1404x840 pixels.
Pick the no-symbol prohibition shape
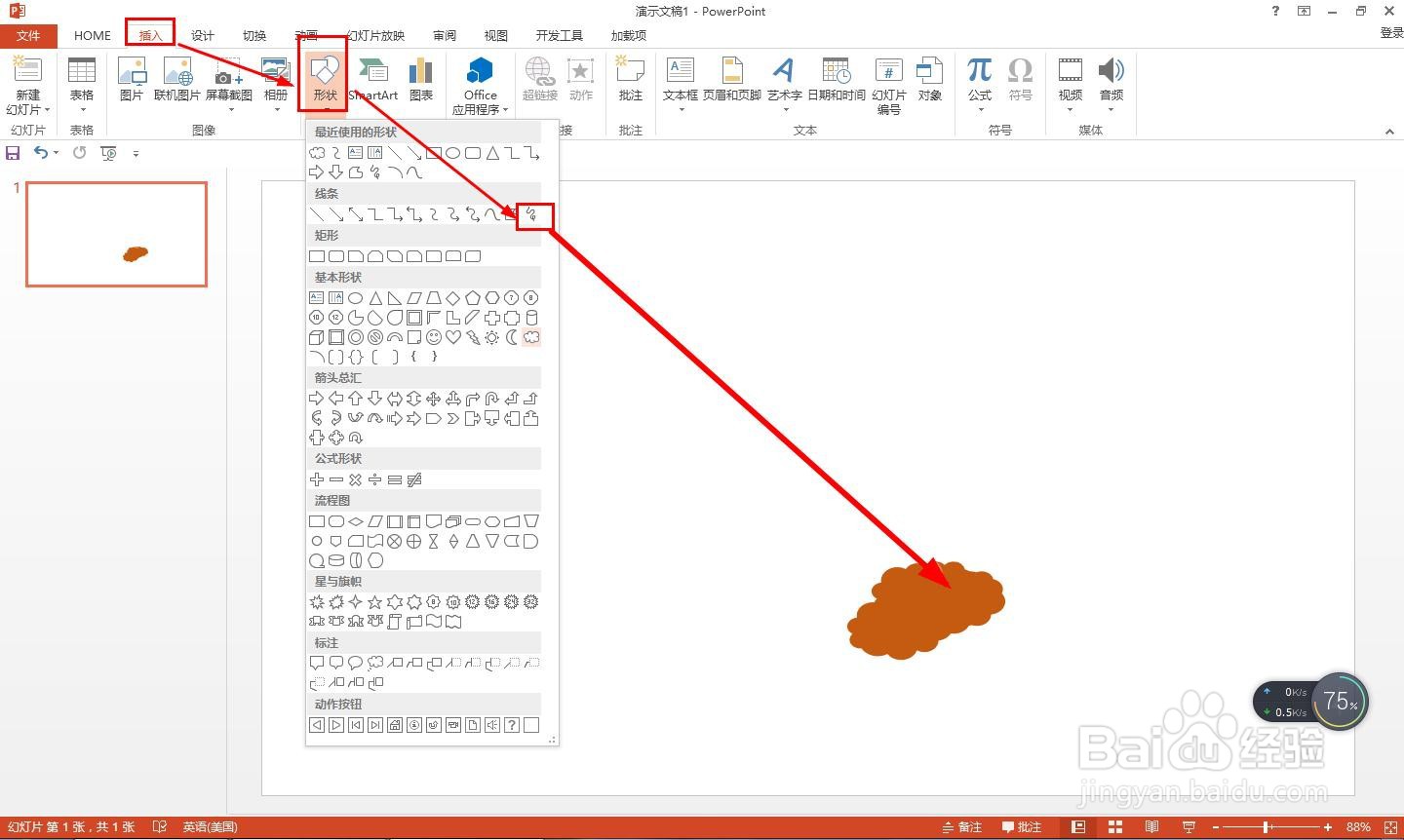[x=375, y=337]
